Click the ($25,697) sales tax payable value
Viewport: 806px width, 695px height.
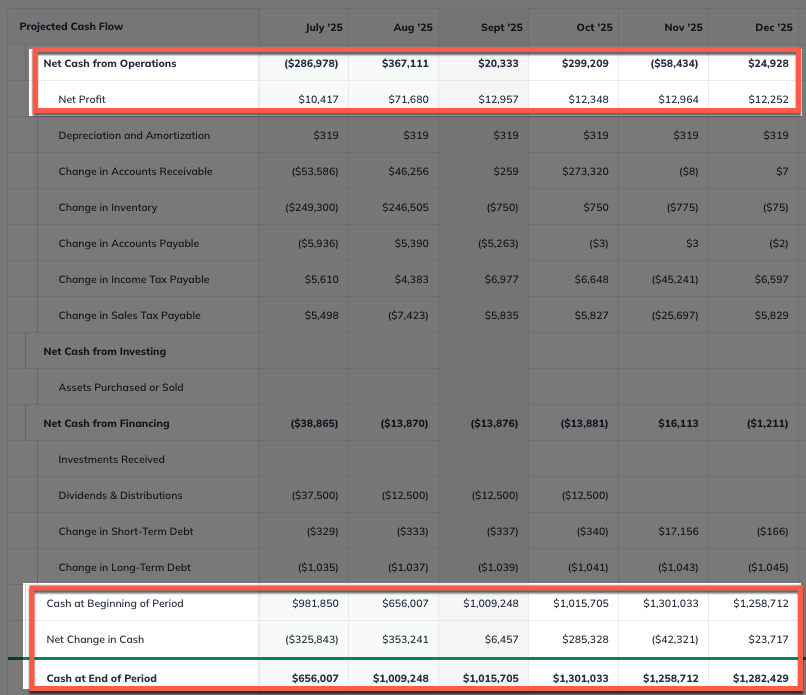coord(675,315)
